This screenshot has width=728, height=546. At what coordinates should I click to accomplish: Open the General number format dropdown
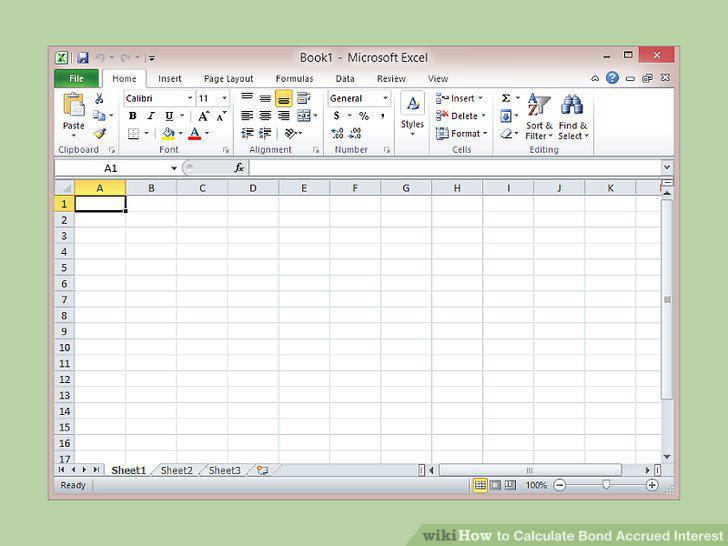pos(385,98)
